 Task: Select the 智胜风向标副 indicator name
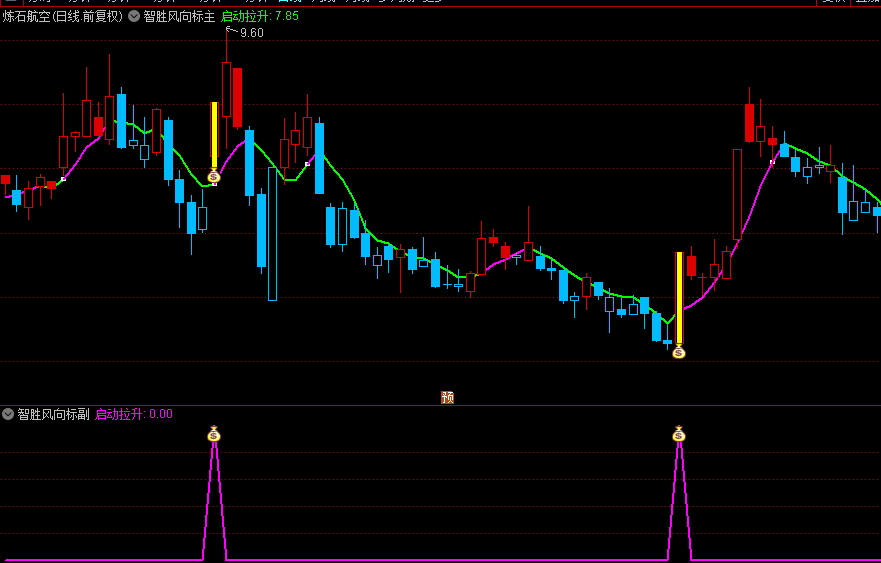(53, 415)
